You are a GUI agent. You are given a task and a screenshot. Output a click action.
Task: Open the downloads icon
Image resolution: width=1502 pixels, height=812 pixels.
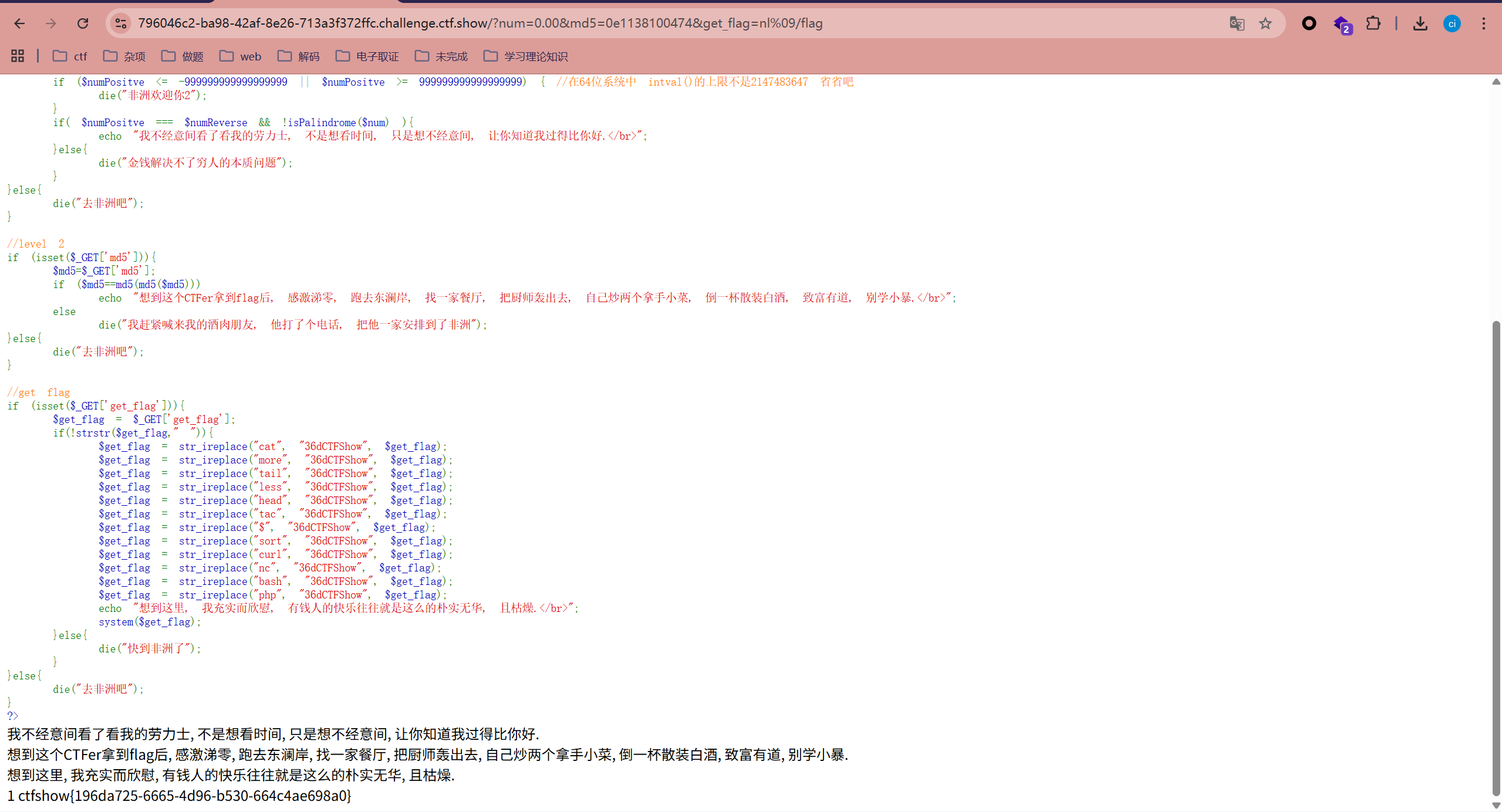click(x=1420, y=23)
